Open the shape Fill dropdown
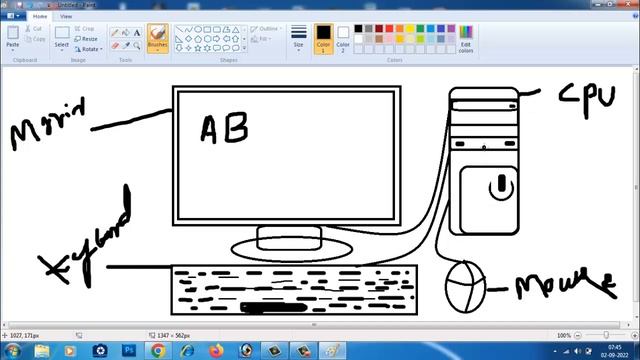640x360 pixels. (x=261, y=39)
